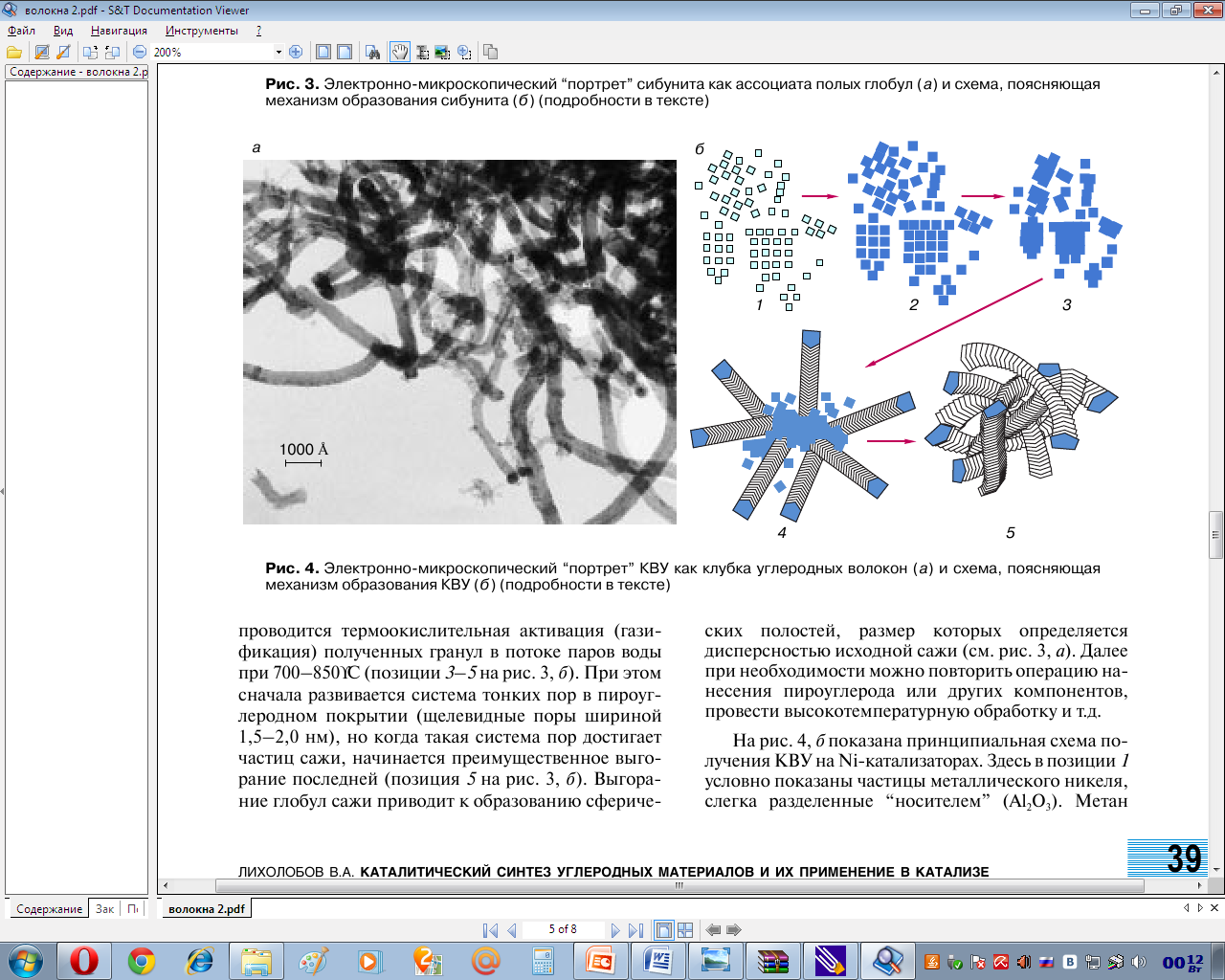
Task: Click the copy icon in toolbar
Action: coord(491,52)
